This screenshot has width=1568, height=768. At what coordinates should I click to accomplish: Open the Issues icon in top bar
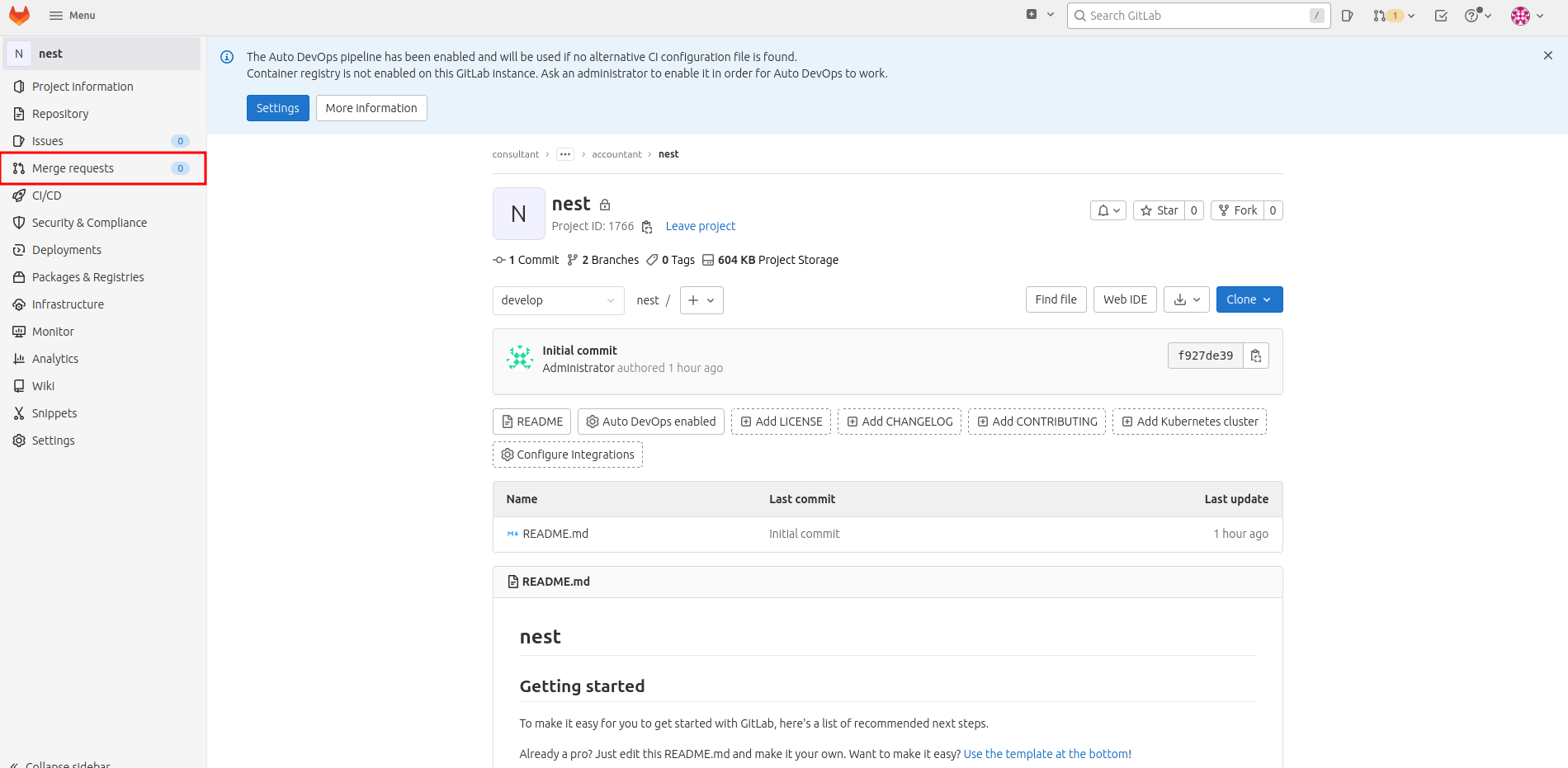point(1347,16)
